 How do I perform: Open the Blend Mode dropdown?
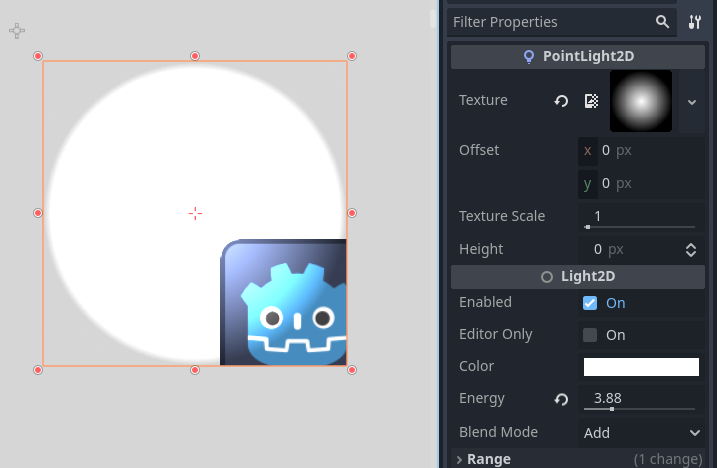tap(642, 433)
